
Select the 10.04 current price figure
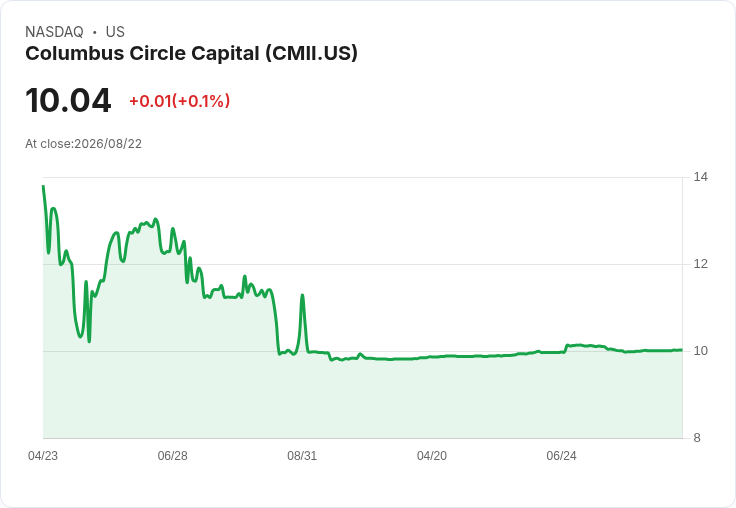click(68, 100)
